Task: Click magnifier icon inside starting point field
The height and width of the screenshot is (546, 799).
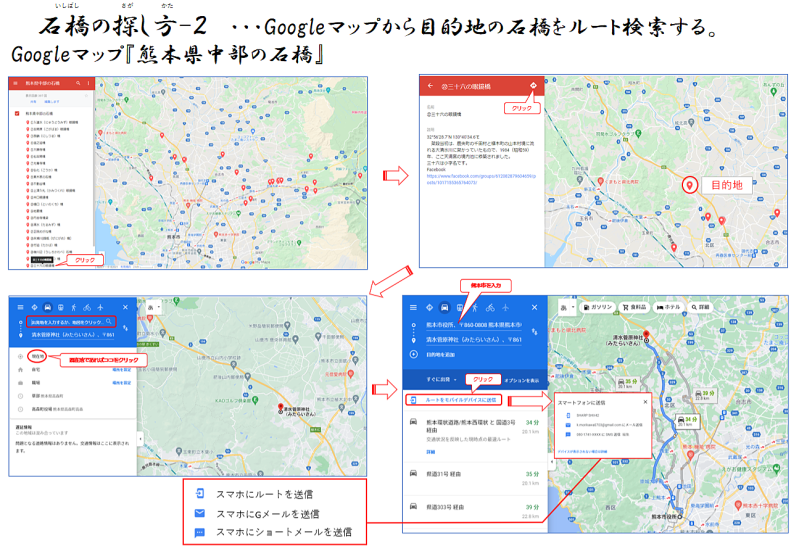Action: pos(109,322)
